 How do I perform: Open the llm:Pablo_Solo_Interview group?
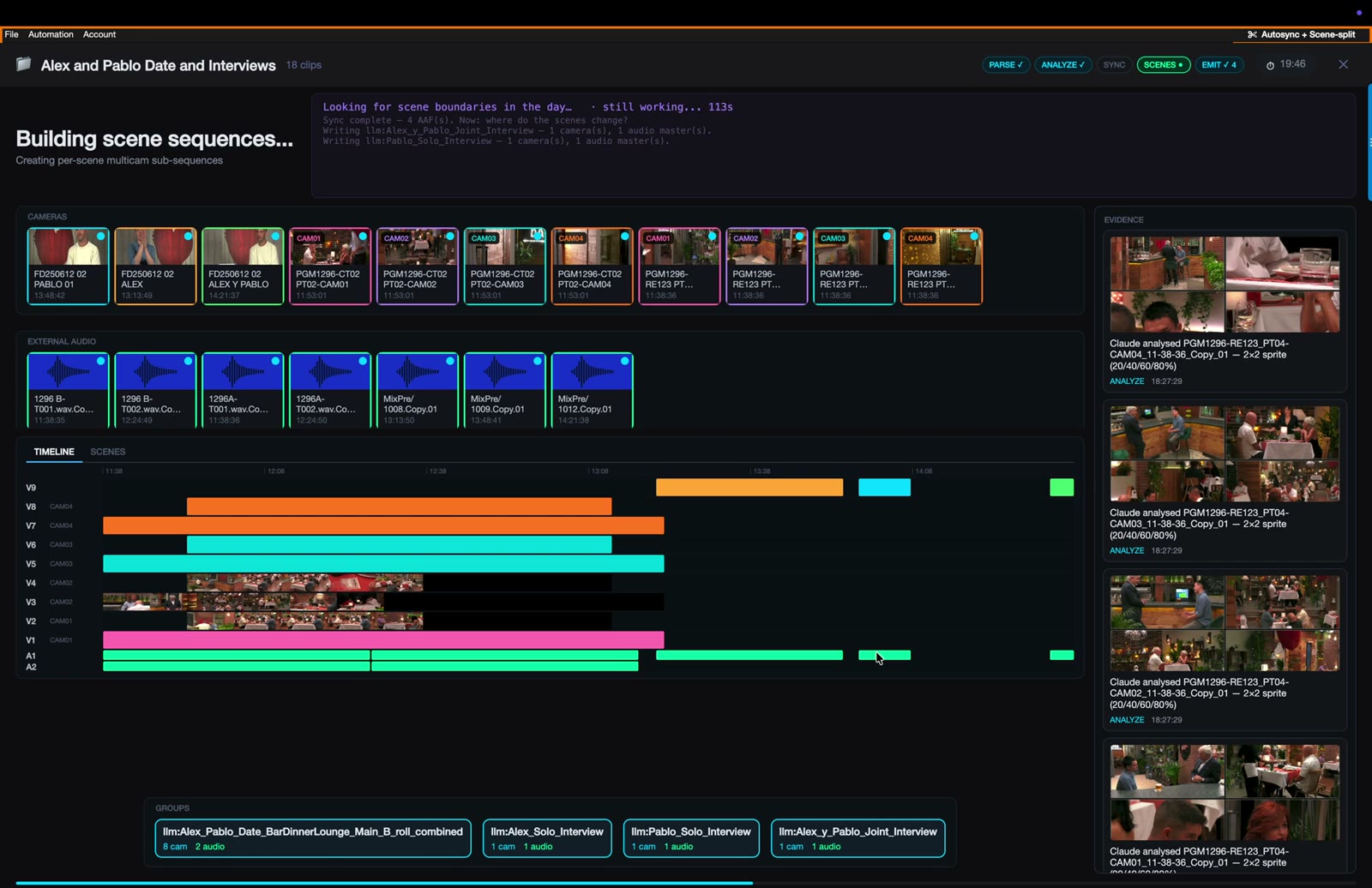[691, 838]
